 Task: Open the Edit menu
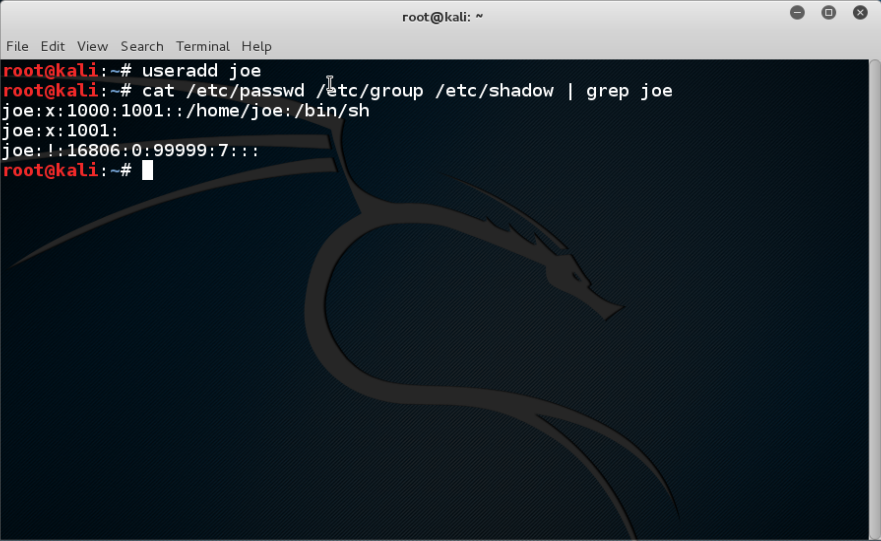click(x=53, y=46)
